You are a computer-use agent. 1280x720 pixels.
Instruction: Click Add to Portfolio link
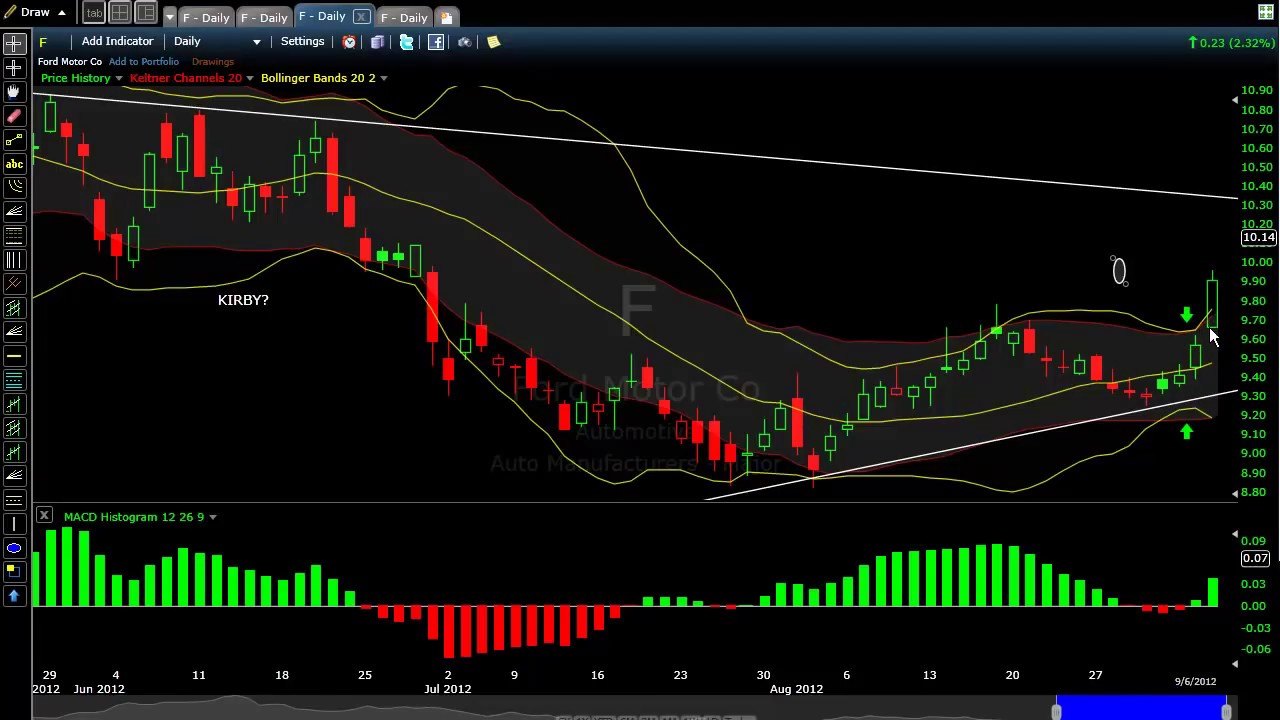pos(144,62)
